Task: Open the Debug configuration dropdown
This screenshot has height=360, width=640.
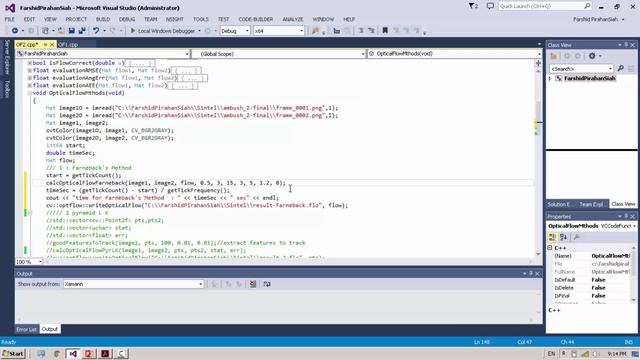Action: pyautogui.click(x=235, y=31)
